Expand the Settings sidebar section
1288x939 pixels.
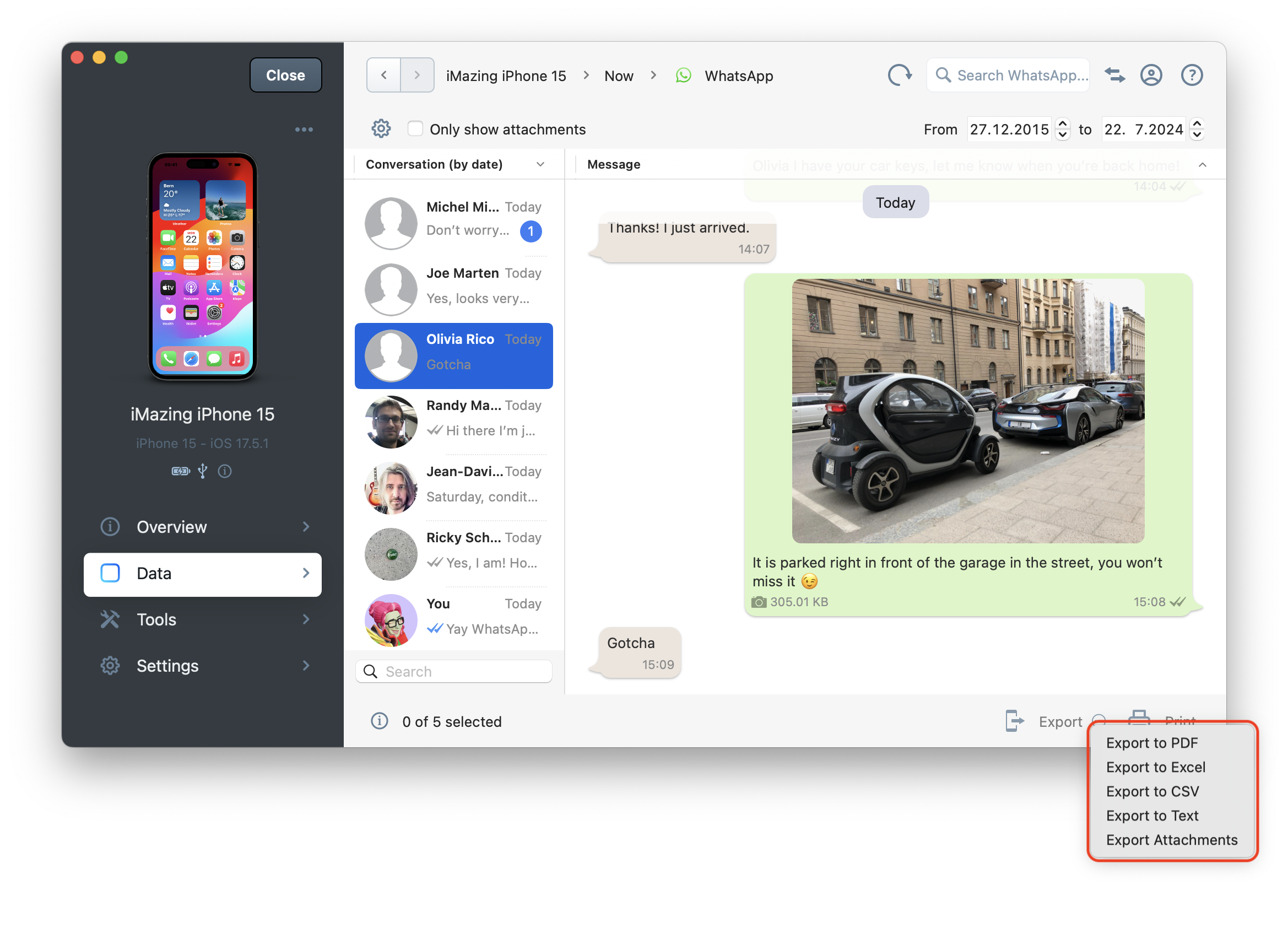pos(306,665)
